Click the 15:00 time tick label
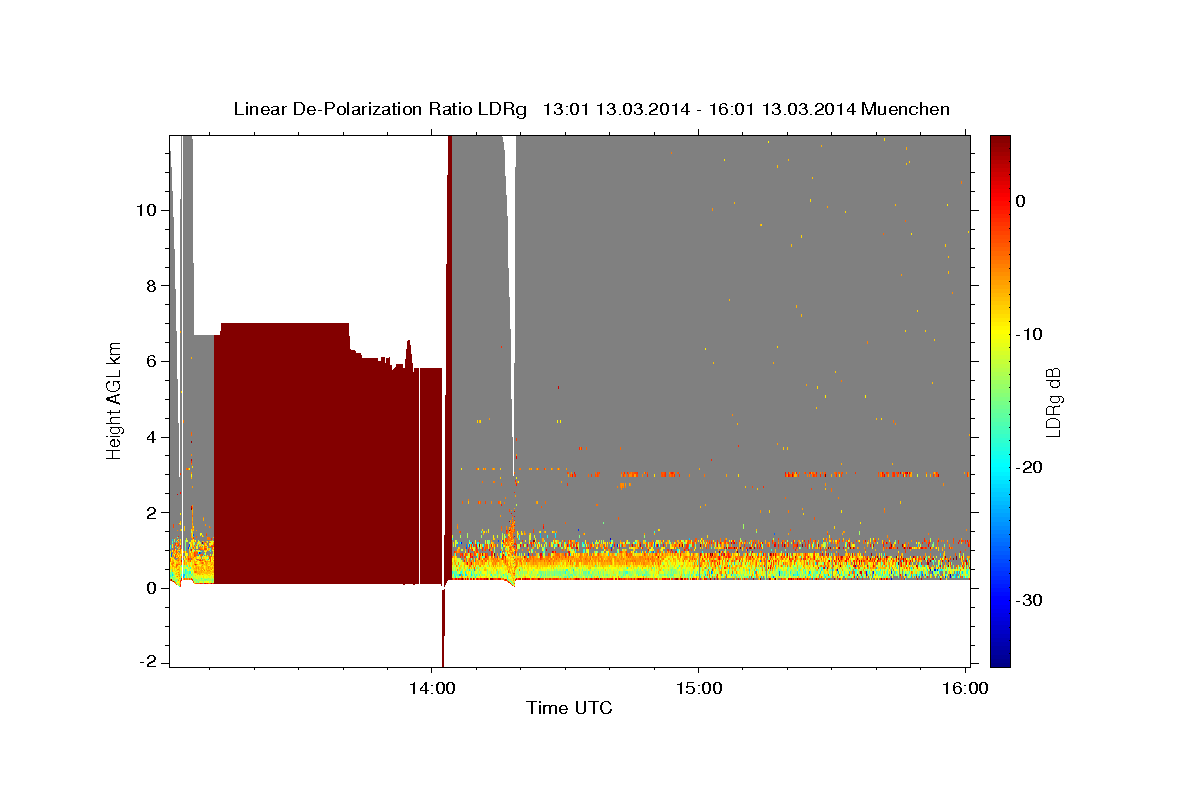 coord(699,689)
